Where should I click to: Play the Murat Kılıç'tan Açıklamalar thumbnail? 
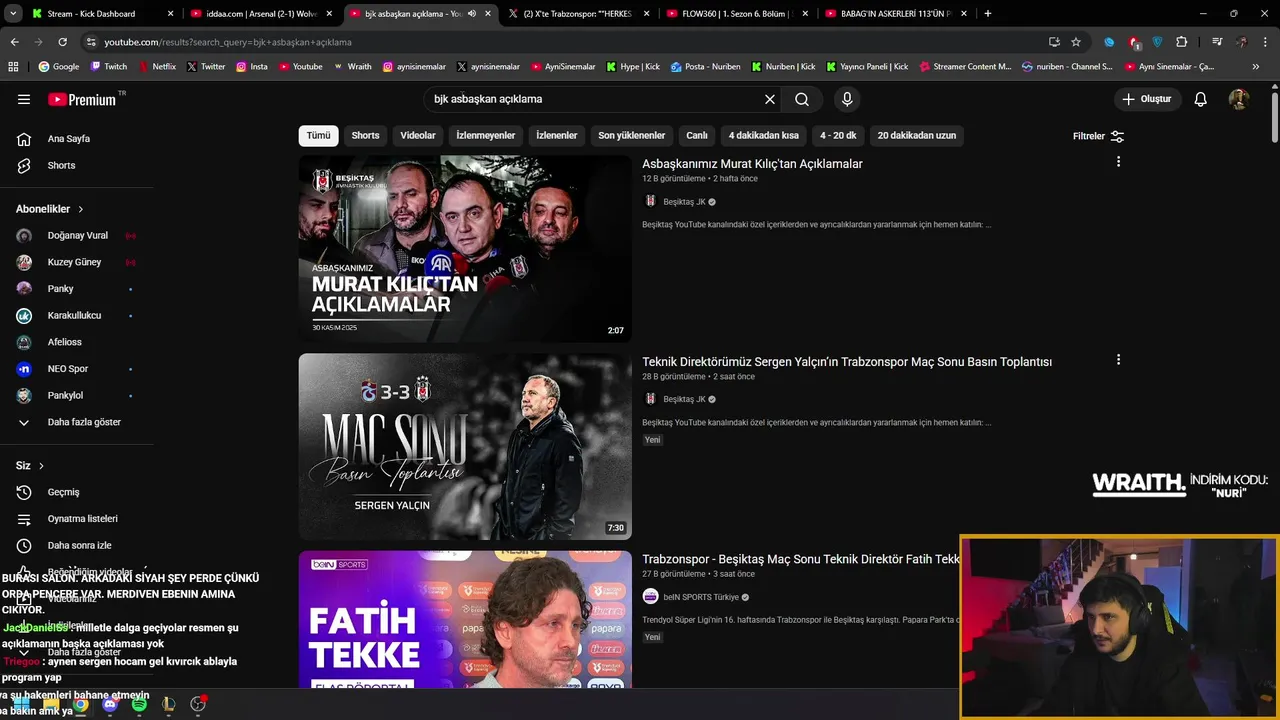click(465, 248)
